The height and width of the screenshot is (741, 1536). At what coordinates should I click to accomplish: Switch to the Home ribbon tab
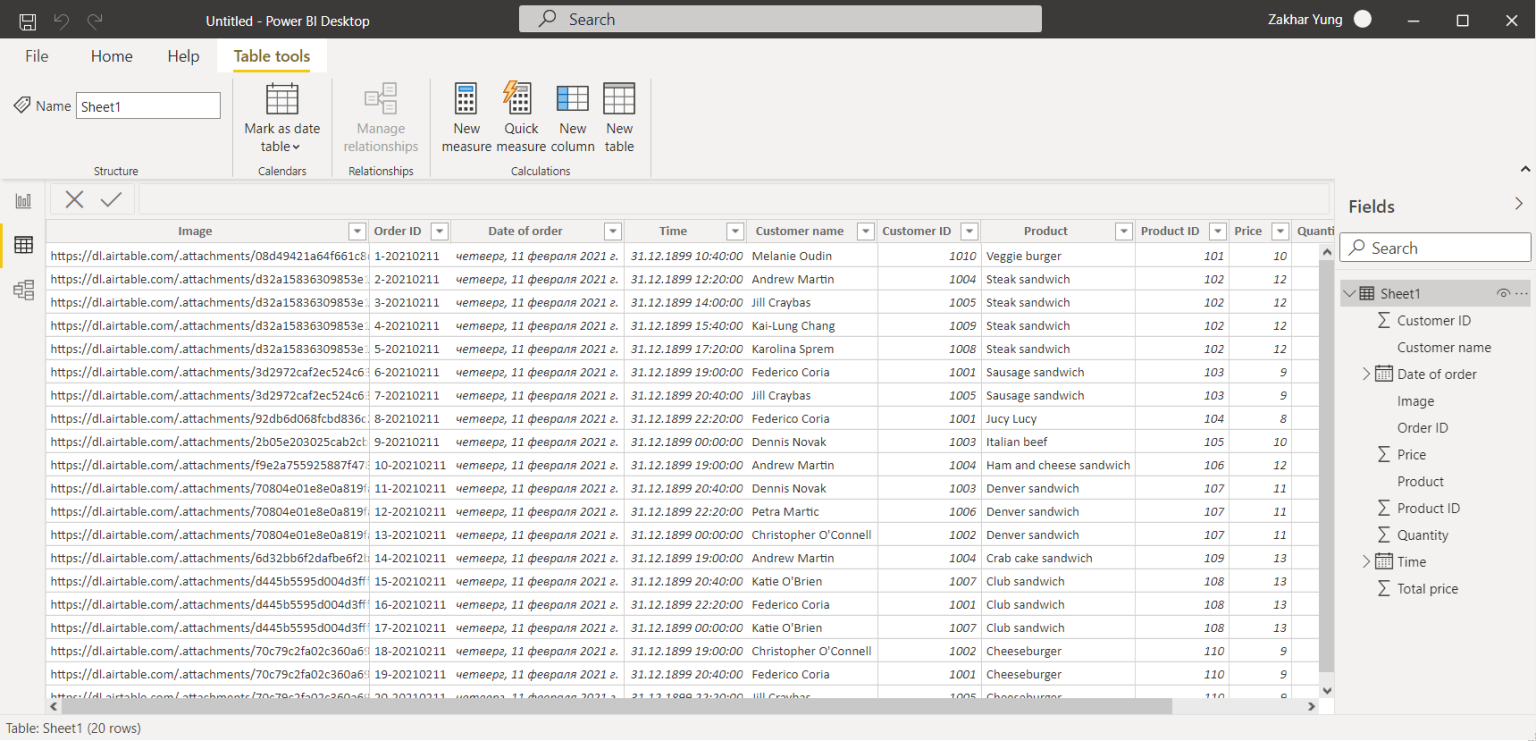point(111,56)
